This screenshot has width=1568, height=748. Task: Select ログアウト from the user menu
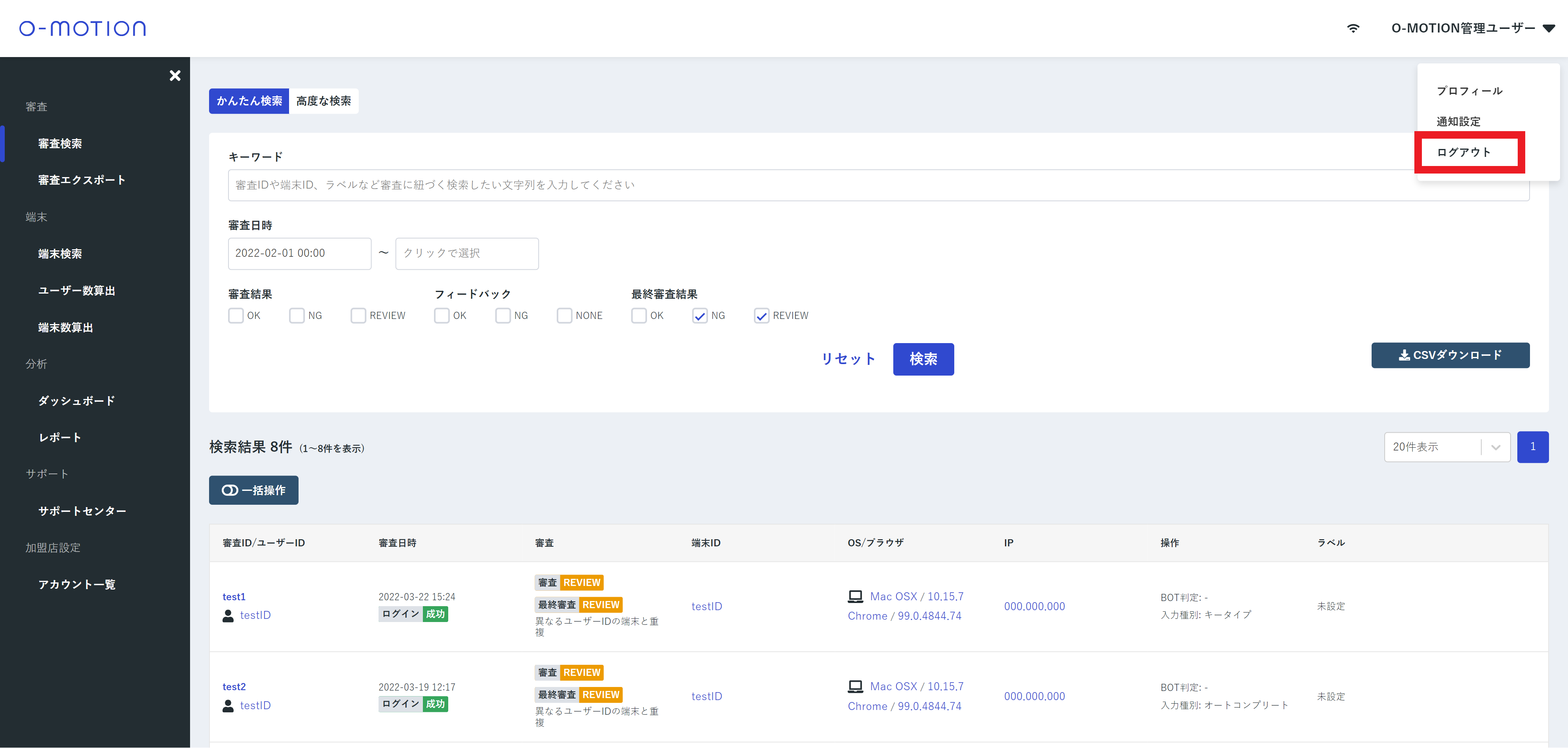coord(1463,152)
